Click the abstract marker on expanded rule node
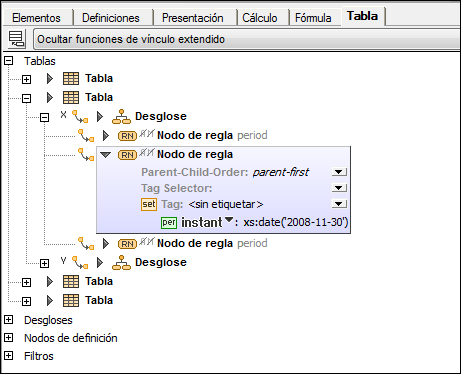The width and height of the screenshot is (461, 374). coord(147,152)
